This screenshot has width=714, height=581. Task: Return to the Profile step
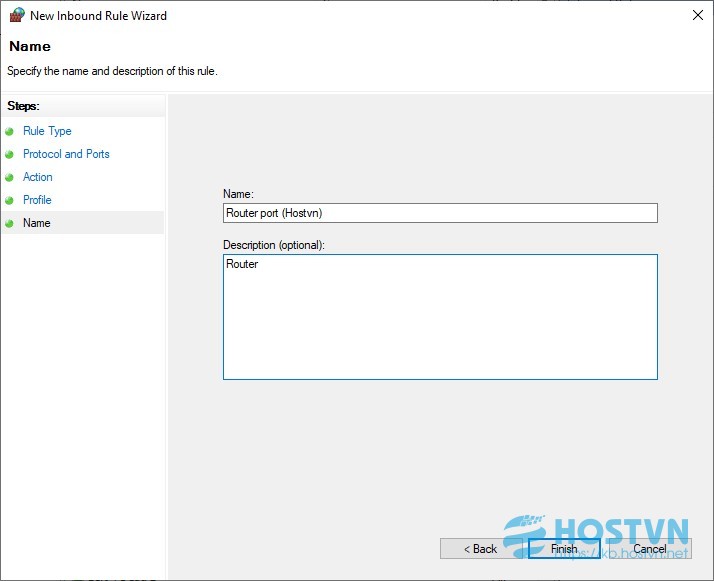(37, 200)
